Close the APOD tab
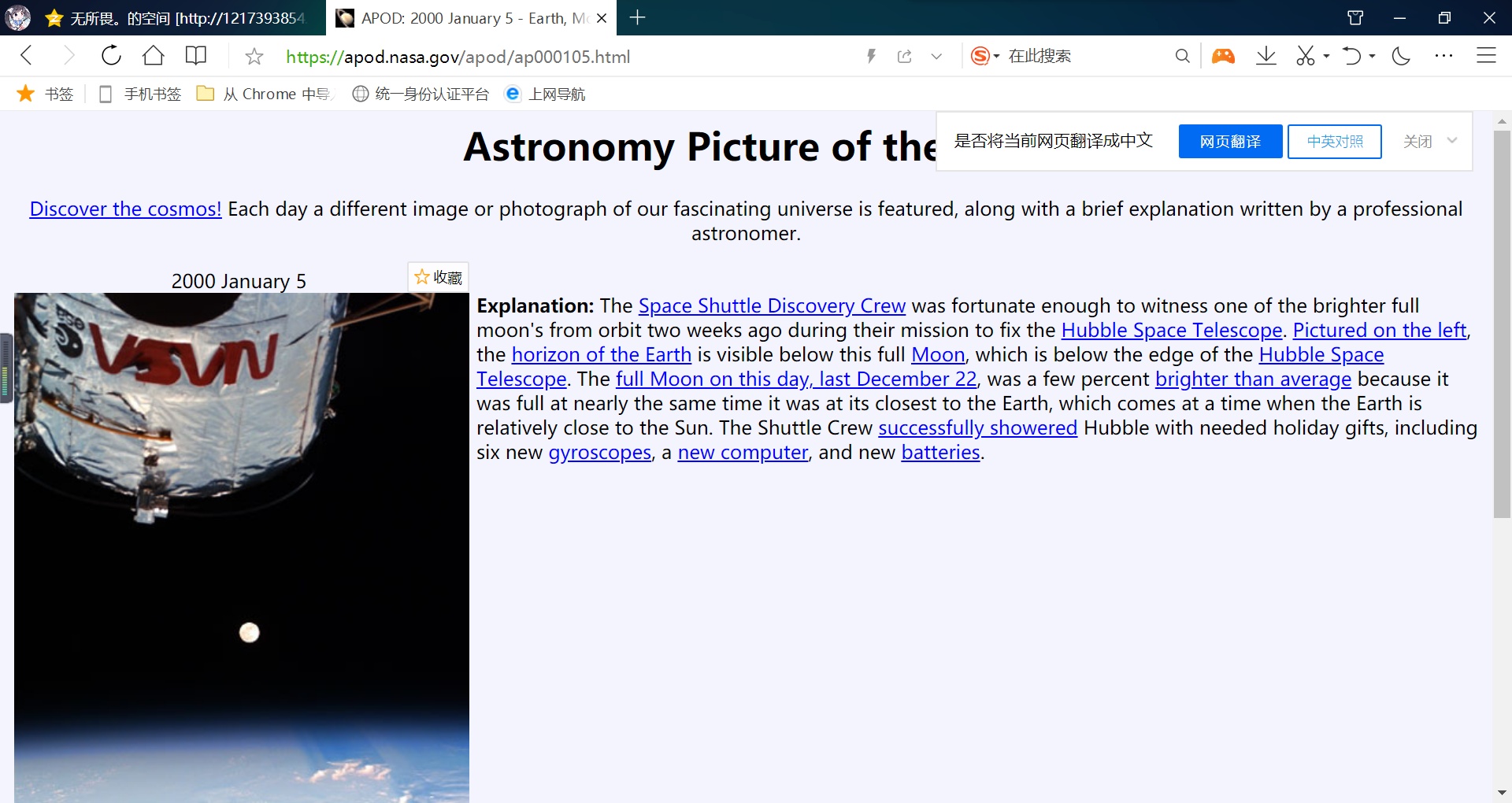This screenshot has width=1512, height=803. click(602, 18)
